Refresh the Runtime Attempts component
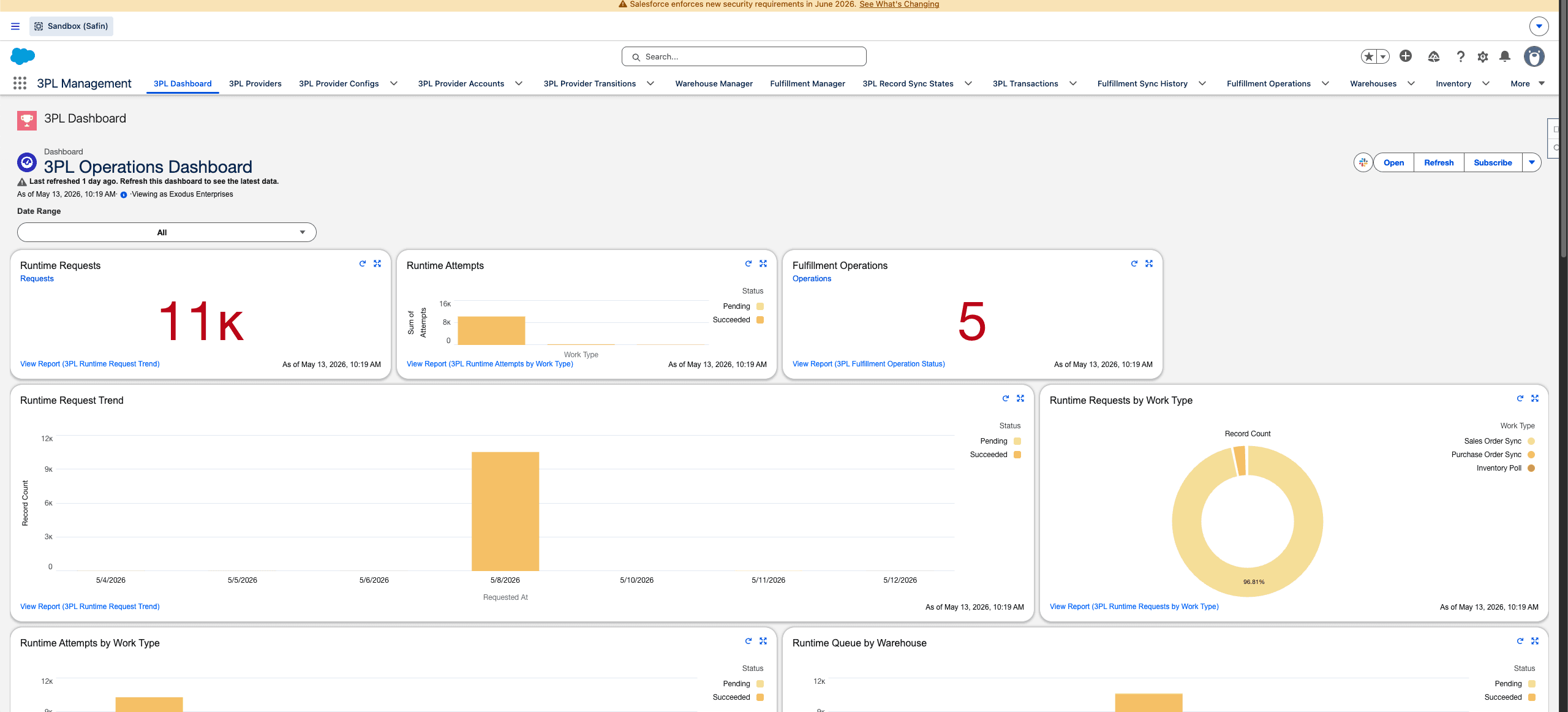The image size is (1568, 712). tap(748, 263)
